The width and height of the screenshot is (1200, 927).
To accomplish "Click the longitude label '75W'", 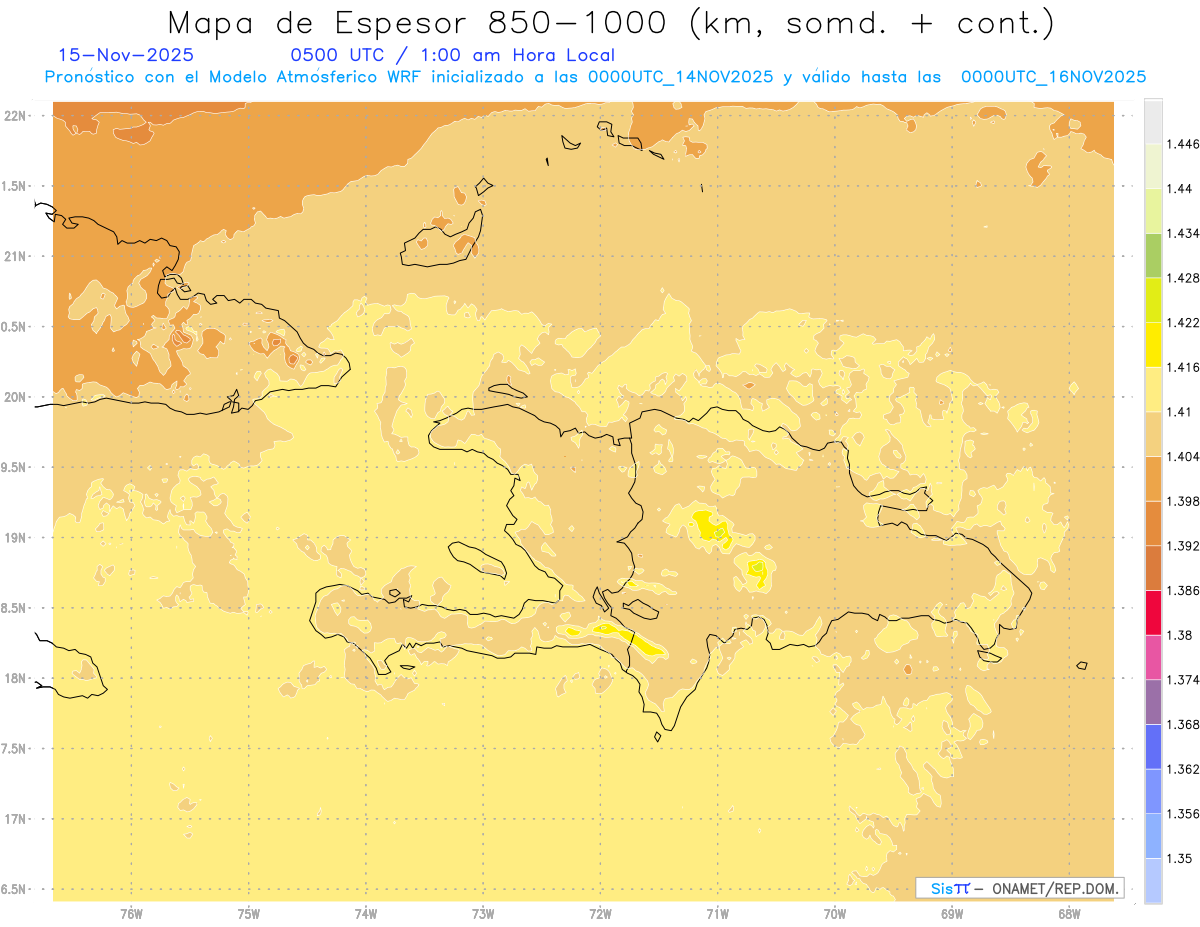I will pyautogui.click(x=249, y=914).
